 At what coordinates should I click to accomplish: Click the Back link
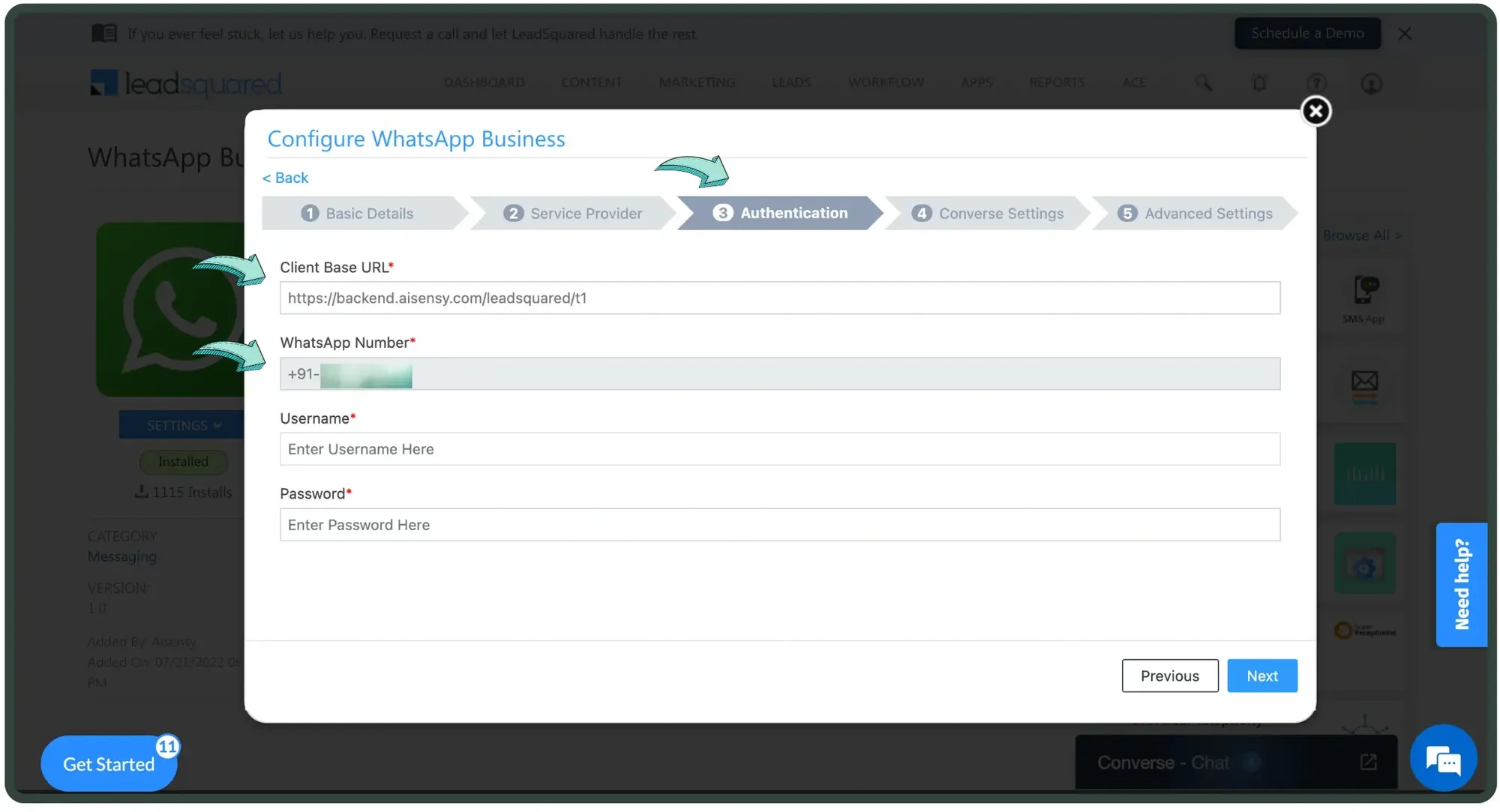[x=285, y=178]
